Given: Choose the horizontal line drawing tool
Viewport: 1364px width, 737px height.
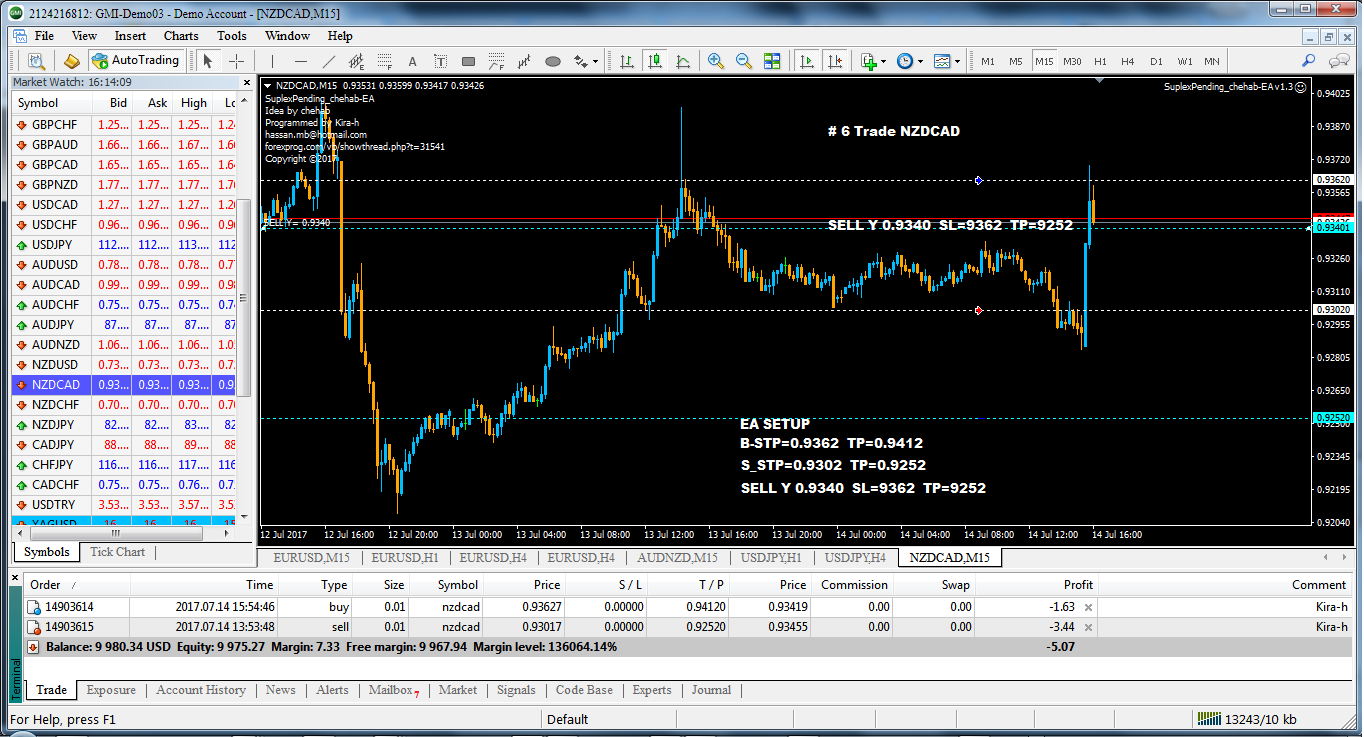Looking at the screenshot, I should [300, 61].
